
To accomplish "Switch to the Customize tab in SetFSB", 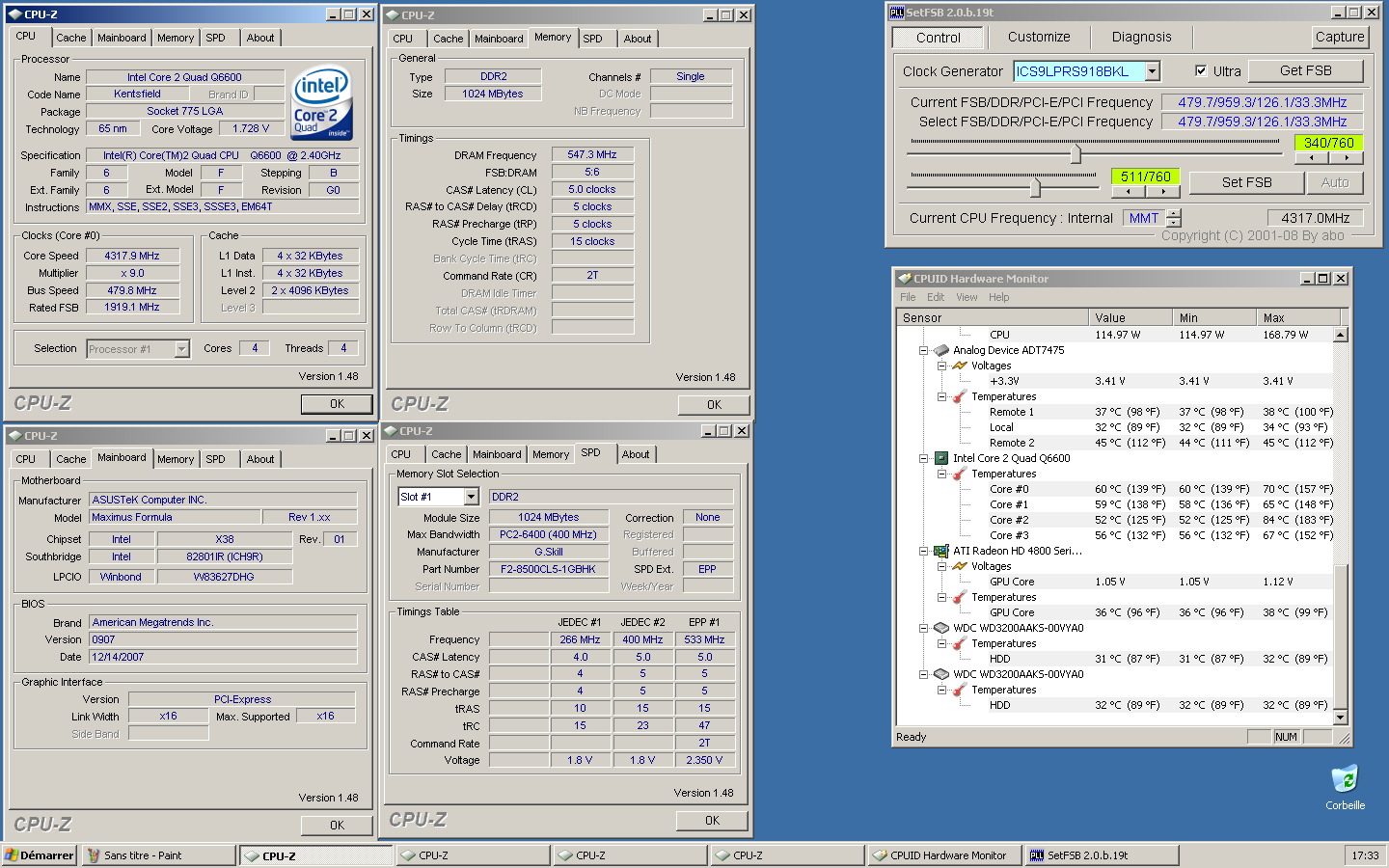I will tap(1039, 37).
